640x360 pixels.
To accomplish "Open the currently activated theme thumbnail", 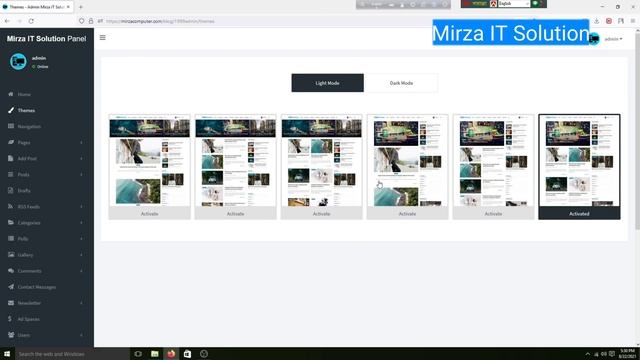I will pyautogui.click(x=579, y=161).
